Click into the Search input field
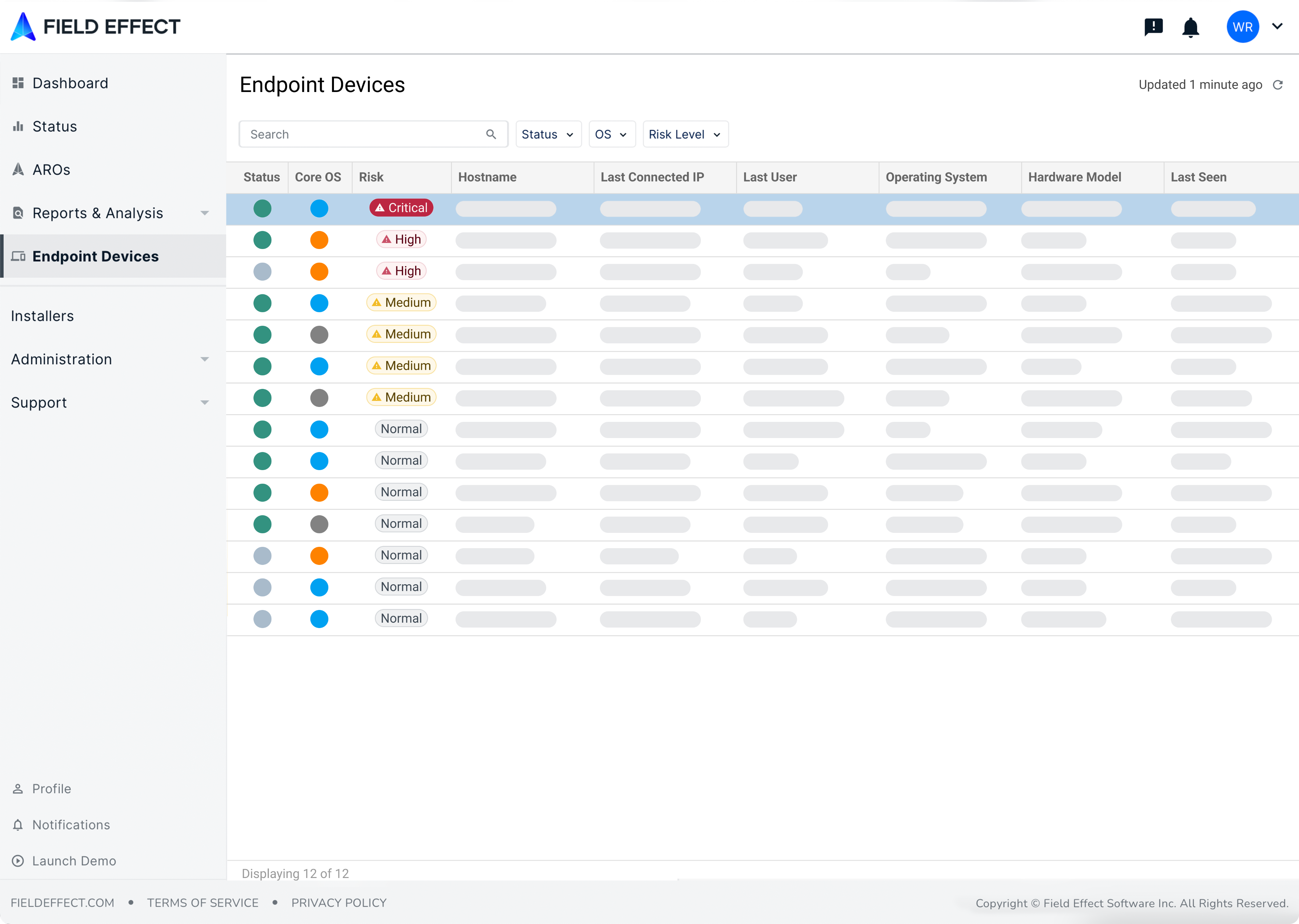Image resolution: width=1299 pixels, height=924 pixels. coord(364,134)
